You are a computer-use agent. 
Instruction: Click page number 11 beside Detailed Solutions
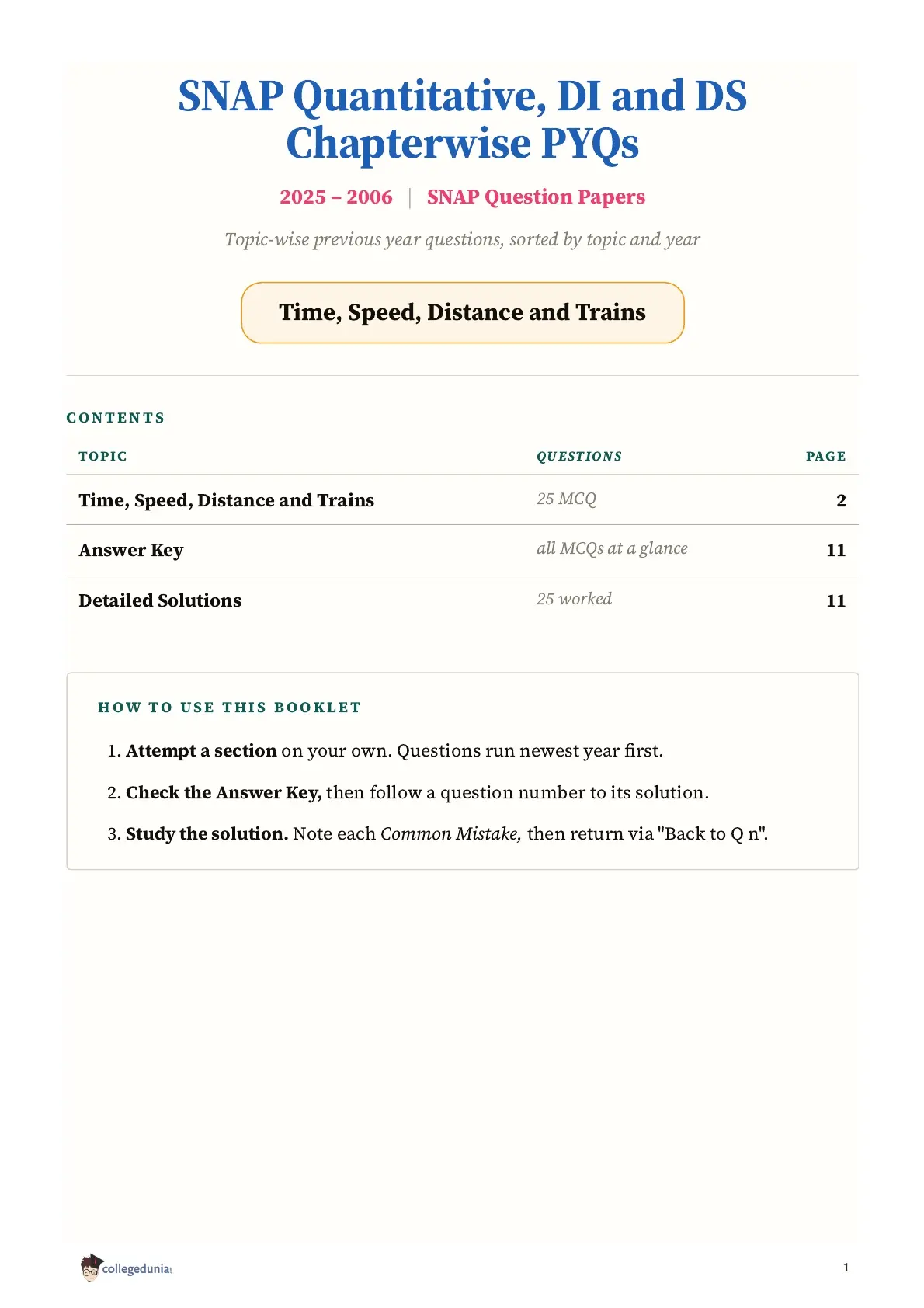(835, 600)
